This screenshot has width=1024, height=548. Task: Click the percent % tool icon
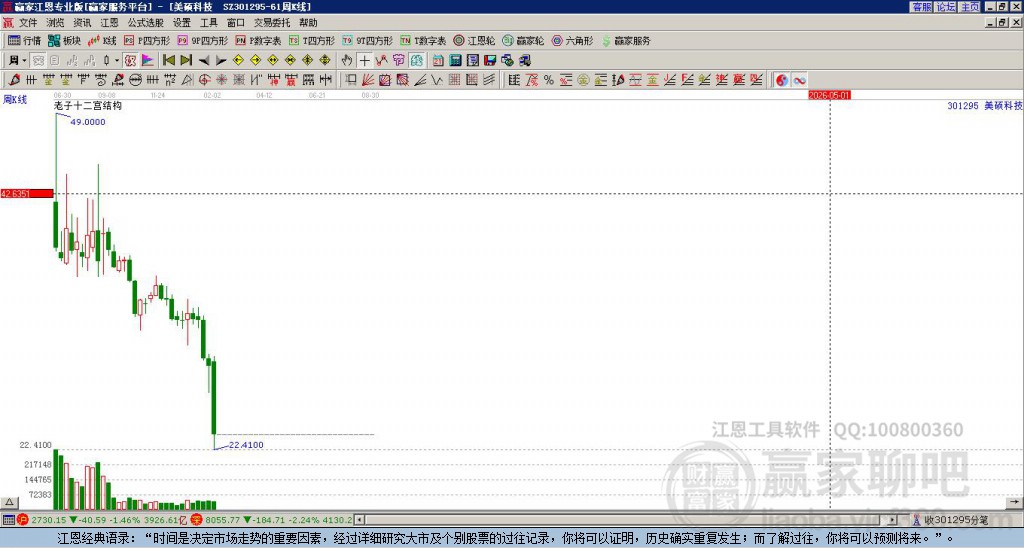tap(549, 80)
